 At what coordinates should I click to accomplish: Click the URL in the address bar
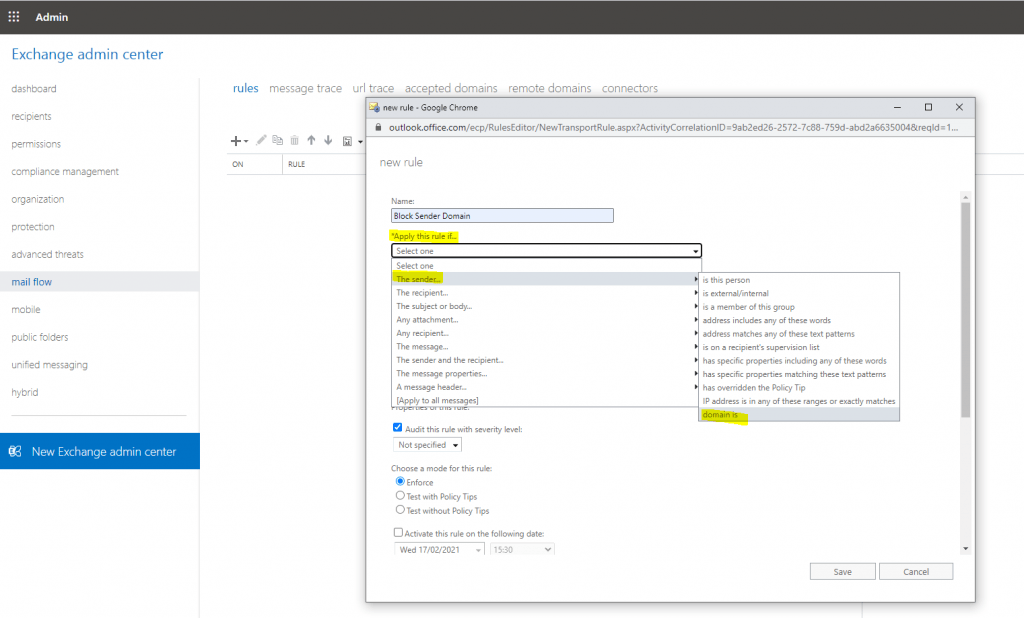point(673,127)
